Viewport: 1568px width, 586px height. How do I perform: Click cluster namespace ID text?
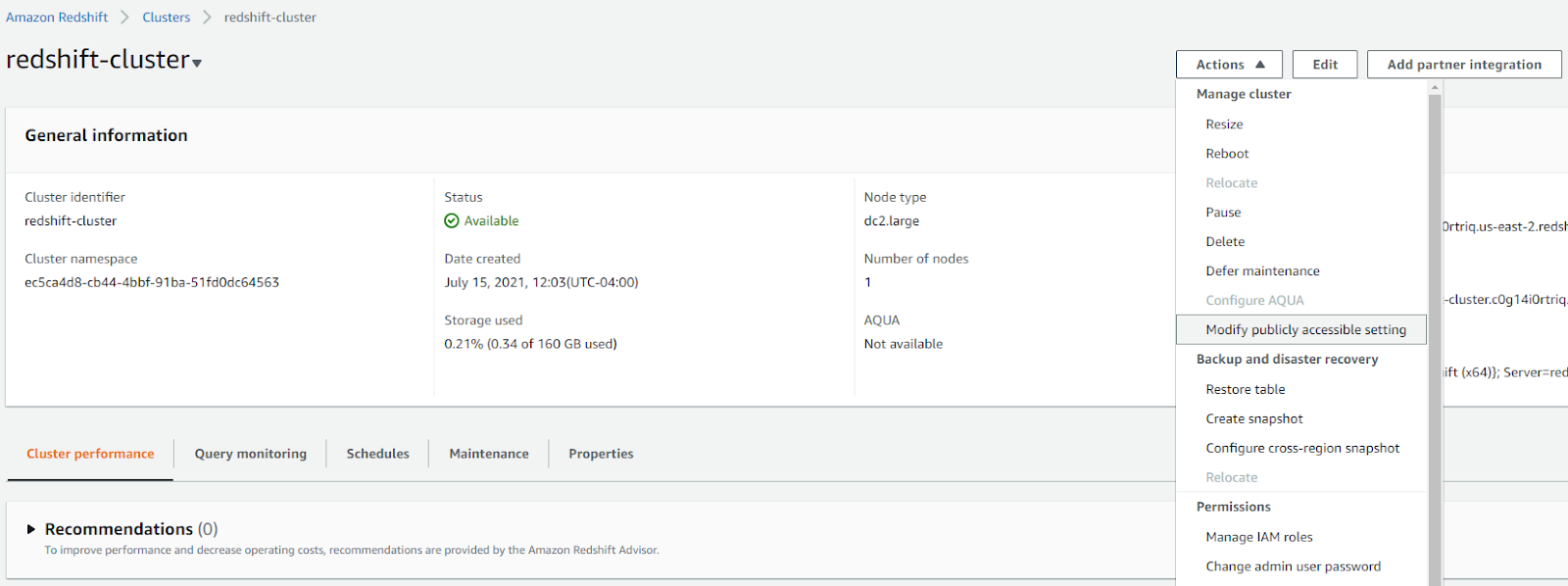(x=152, y=282)
